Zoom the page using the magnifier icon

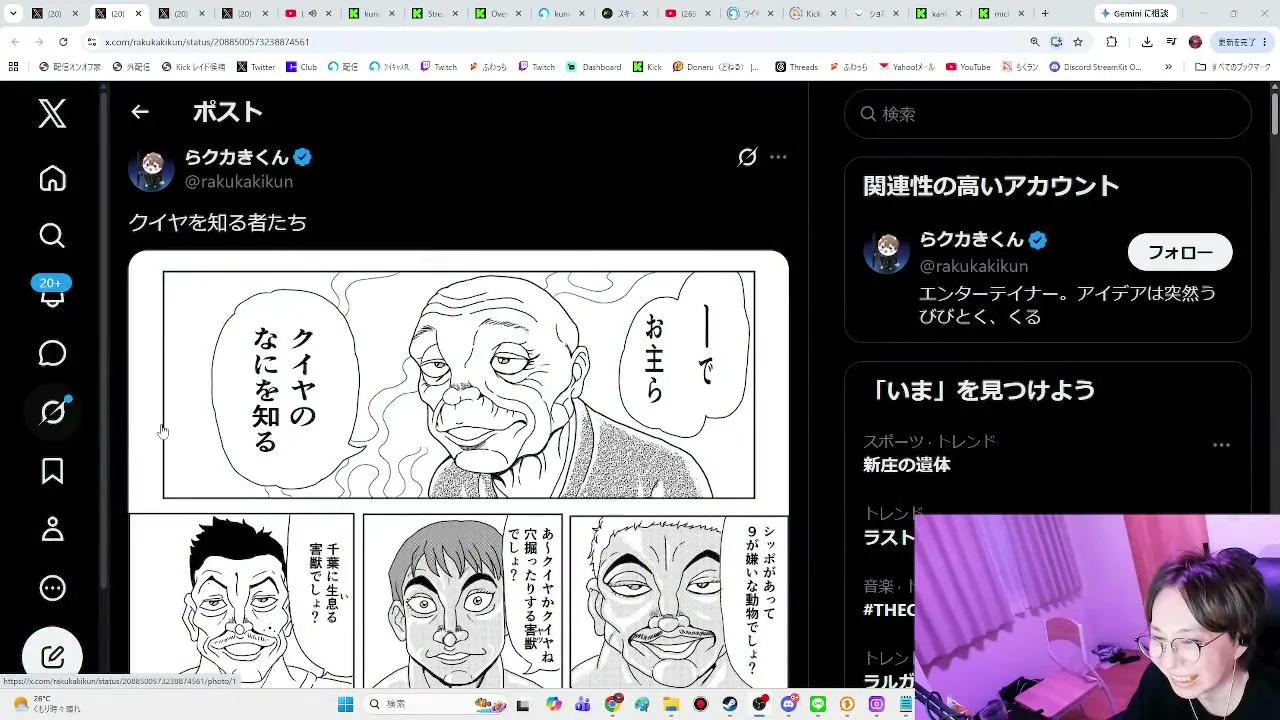(x=1035, y=42)
